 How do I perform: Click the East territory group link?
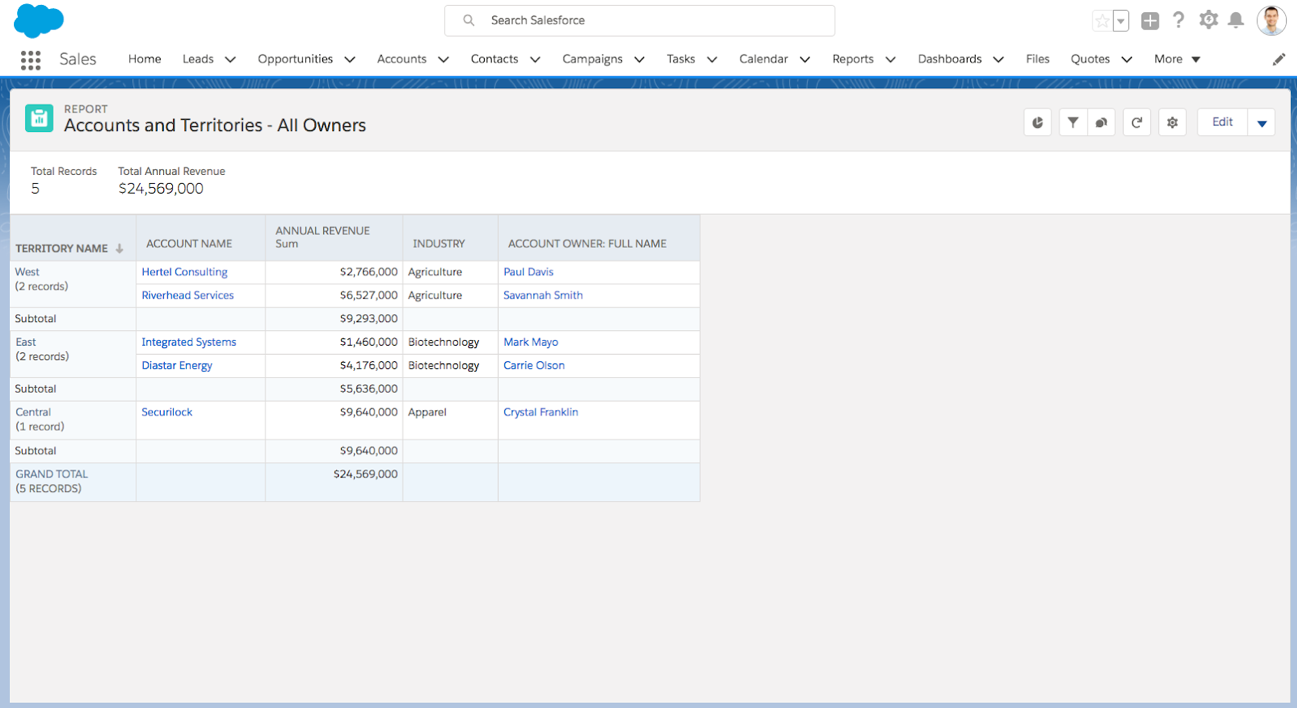coord(26,342)
